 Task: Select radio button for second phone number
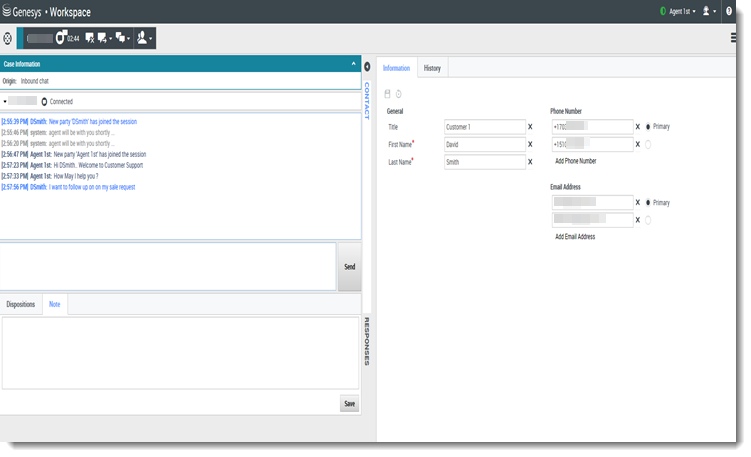[648, 144]
